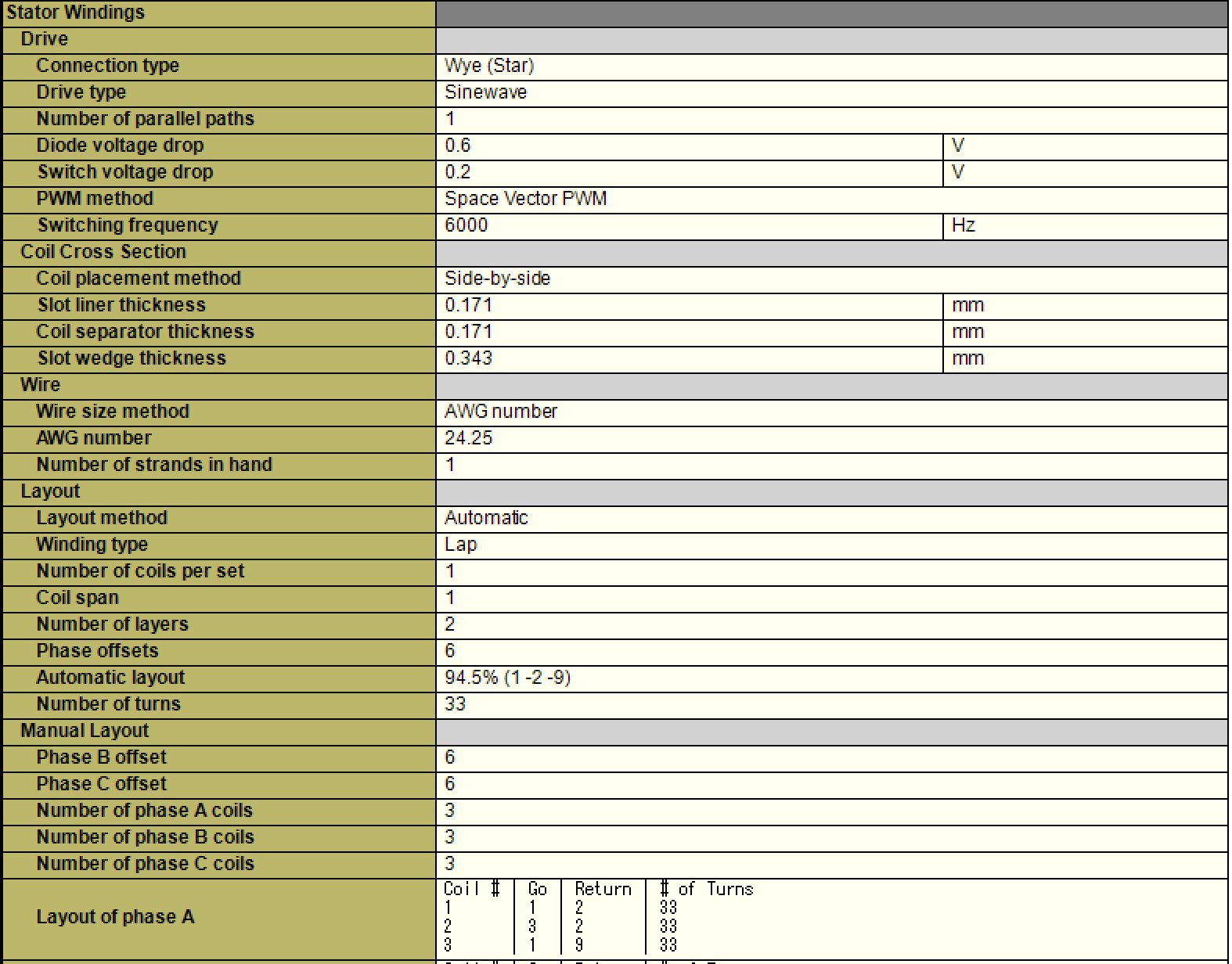Click the Connection type value Wye (Star)
Viewport: 1232px width, 964px height.
click(489, 66)
